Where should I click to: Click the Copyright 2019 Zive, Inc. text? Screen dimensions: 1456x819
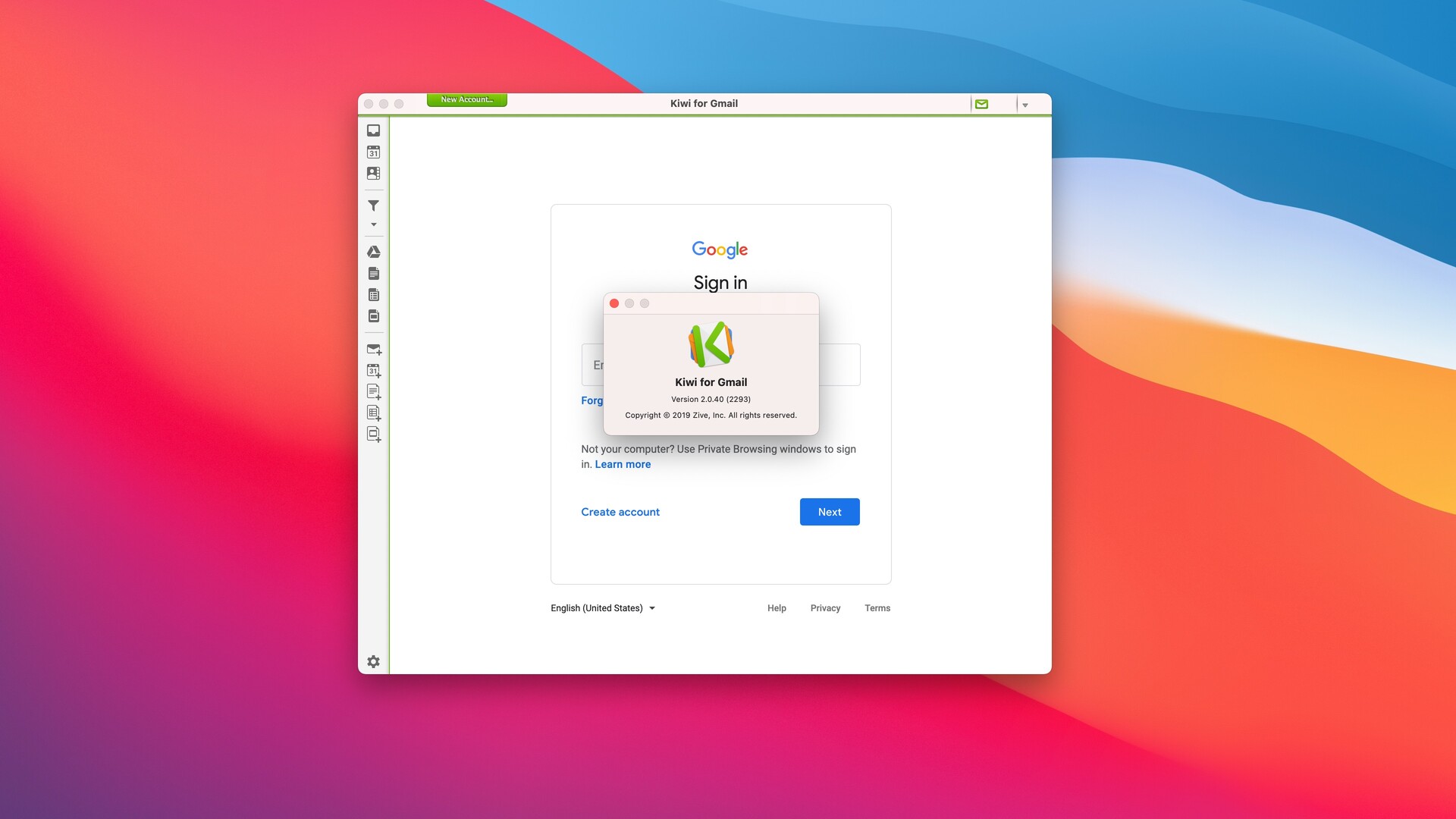[x=711, y=415]
